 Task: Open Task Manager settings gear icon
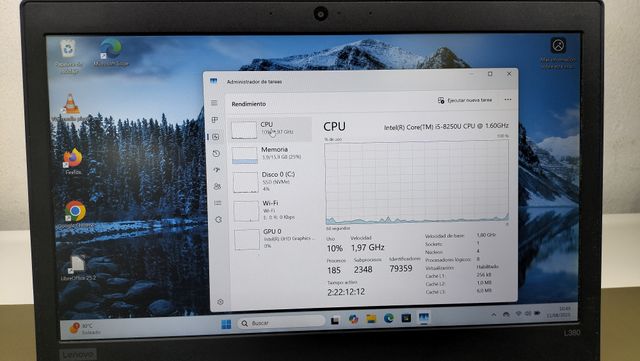tap(220, 302)
